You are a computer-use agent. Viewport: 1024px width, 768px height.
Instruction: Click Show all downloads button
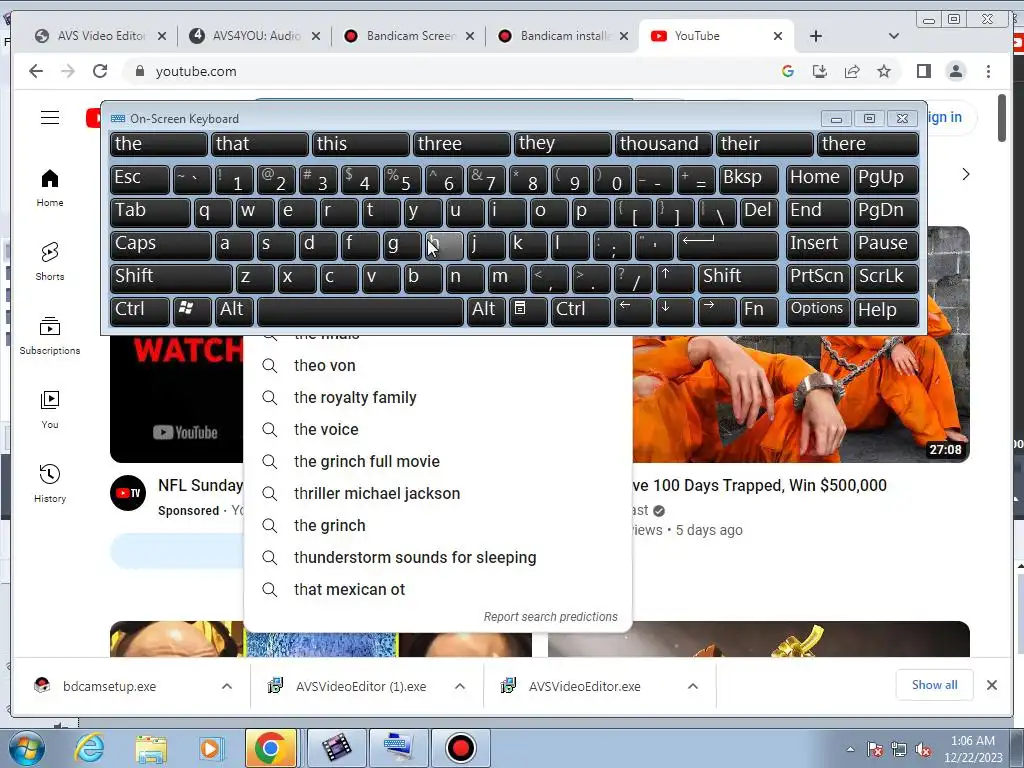935,685
